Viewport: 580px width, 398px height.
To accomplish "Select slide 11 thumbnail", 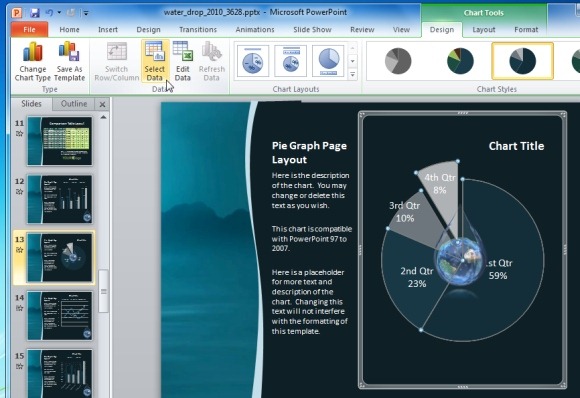I will (x=60, y=141).
